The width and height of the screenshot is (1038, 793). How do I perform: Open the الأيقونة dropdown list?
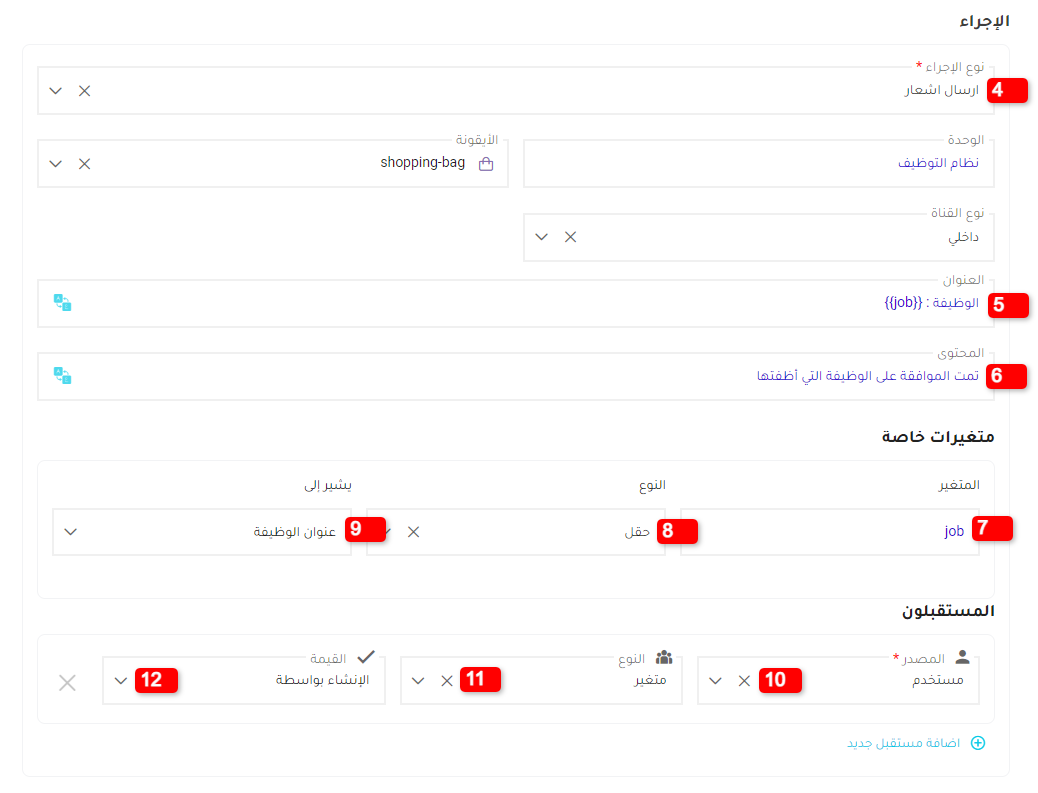tap(55, 162)
